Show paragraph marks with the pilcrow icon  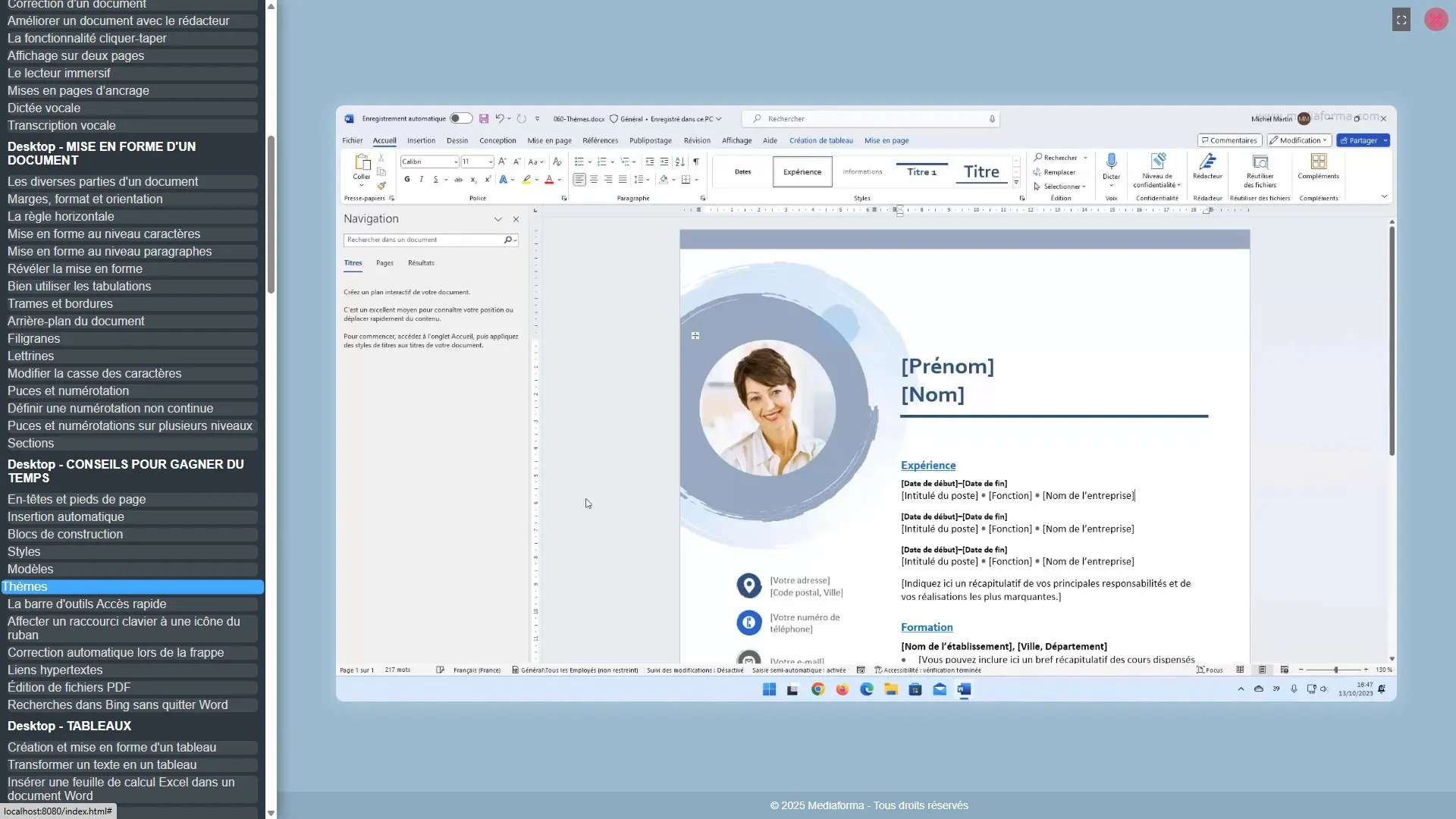point(695,162)
